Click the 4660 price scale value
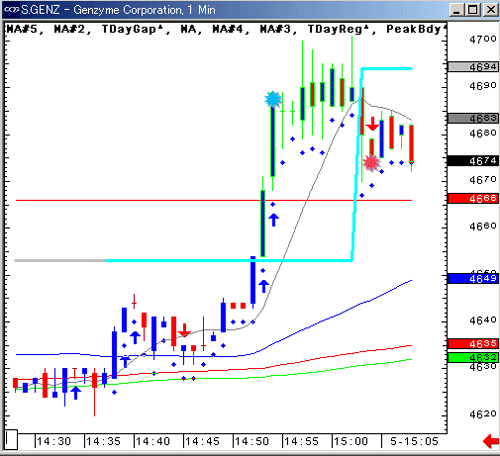Image resolution: width=500 pixels, height=456 pixels. tap(483, 226)
